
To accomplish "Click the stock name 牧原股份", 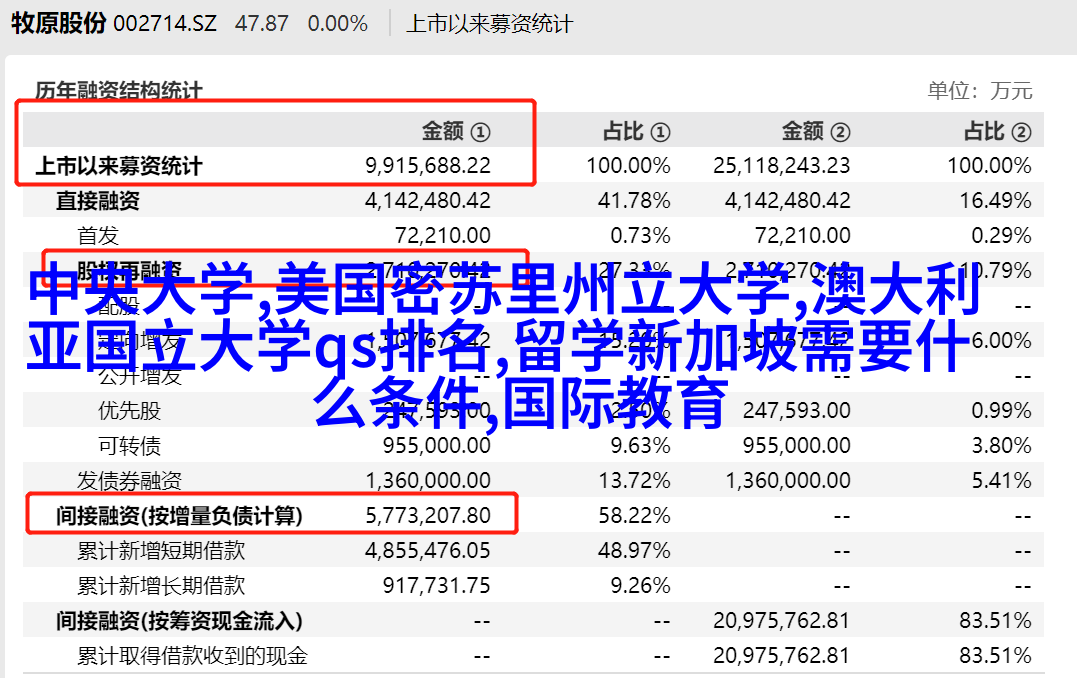I will pyautogui.click(x=59, y=23).
